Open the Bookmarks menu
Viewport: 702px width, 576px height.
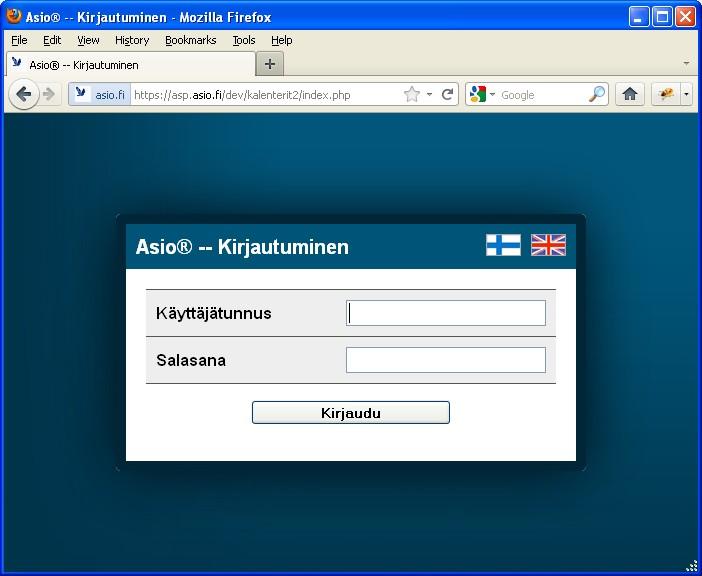tap(191, 40)
